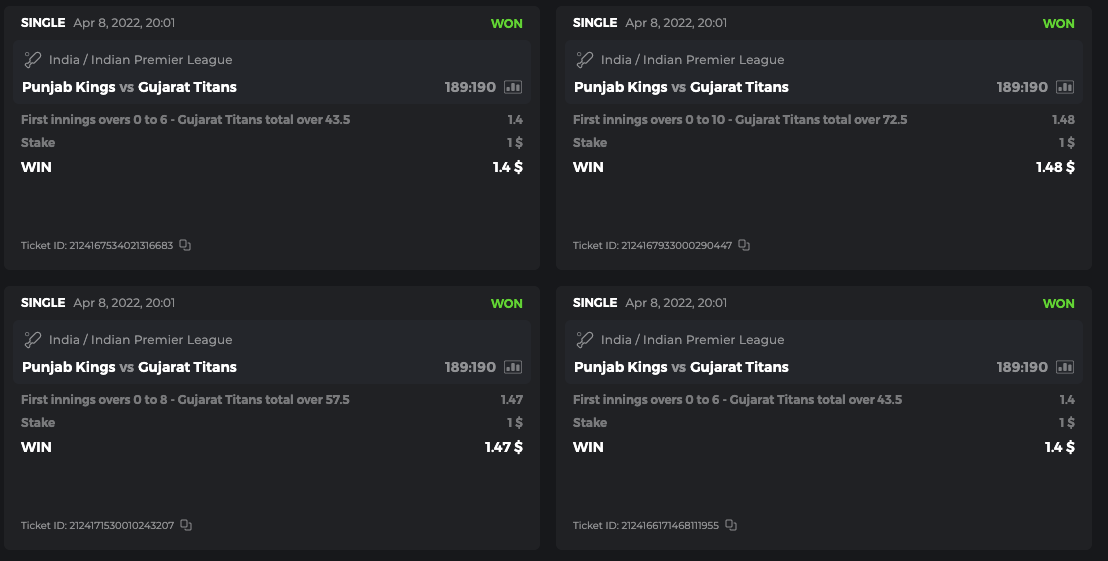
Task: Click stats chart icon in ticket 316683 card
Action: click(x=513, y=87)
